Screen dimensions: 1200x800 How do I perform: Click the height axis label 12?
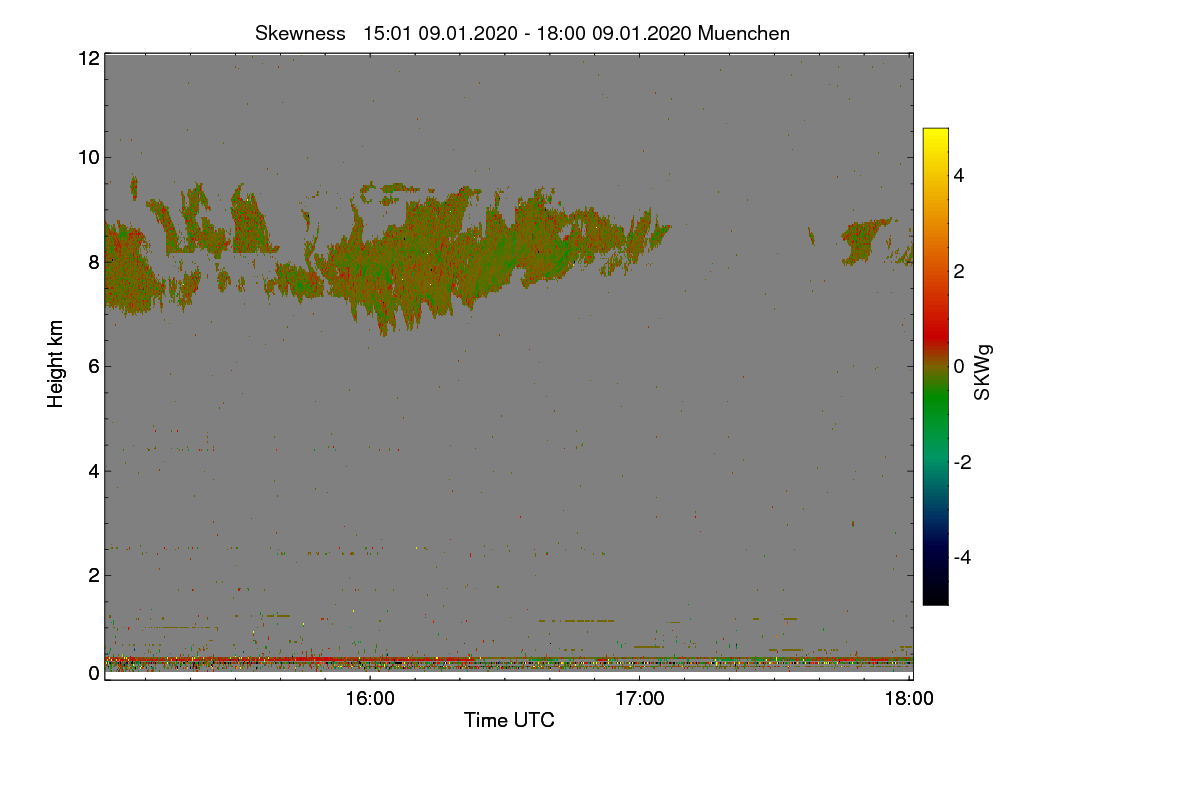coord(88,58)
